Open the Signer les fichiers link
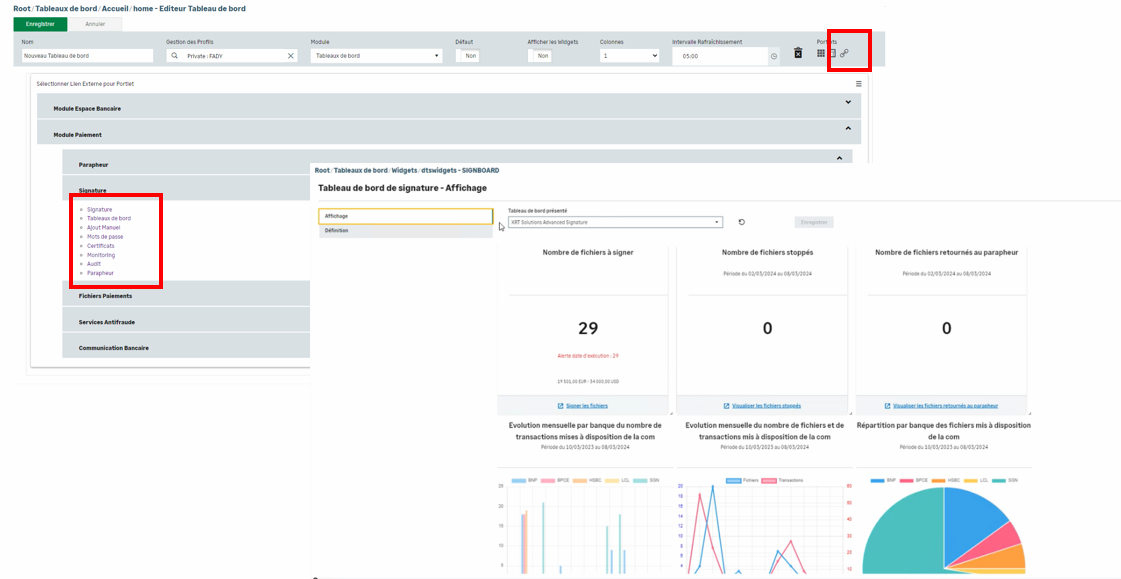Screen dimensions: 1121x579 pos(586,406)
